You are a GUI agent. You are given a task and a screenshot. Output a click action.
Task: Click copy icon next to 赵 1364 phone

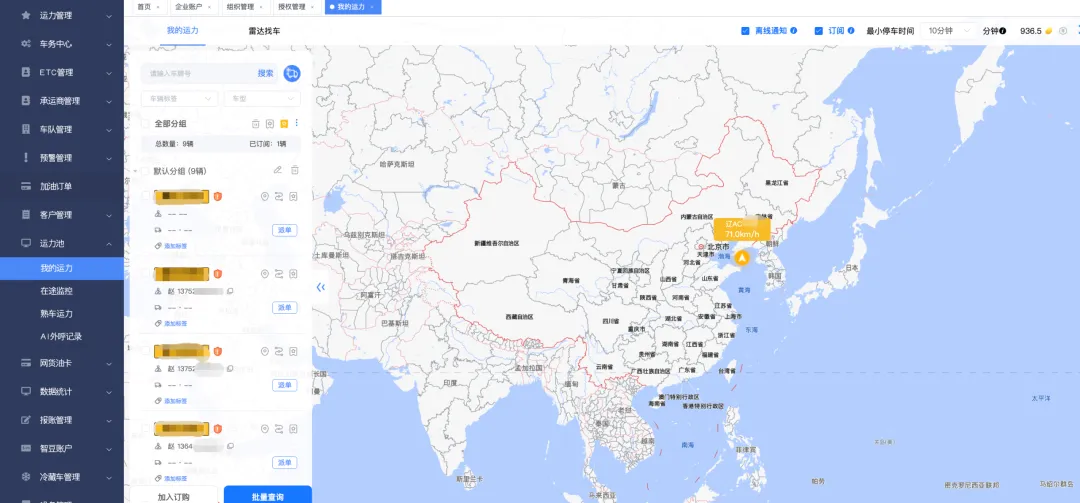pyautogui.click(x=230, y=446)
